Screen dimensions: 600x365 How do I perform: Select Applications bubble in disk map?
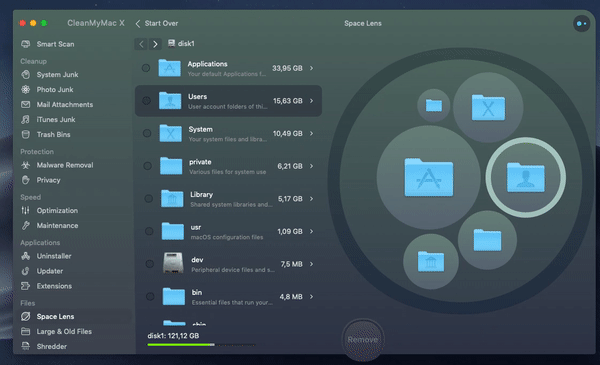pyautogui.click(x=429, y=178)
